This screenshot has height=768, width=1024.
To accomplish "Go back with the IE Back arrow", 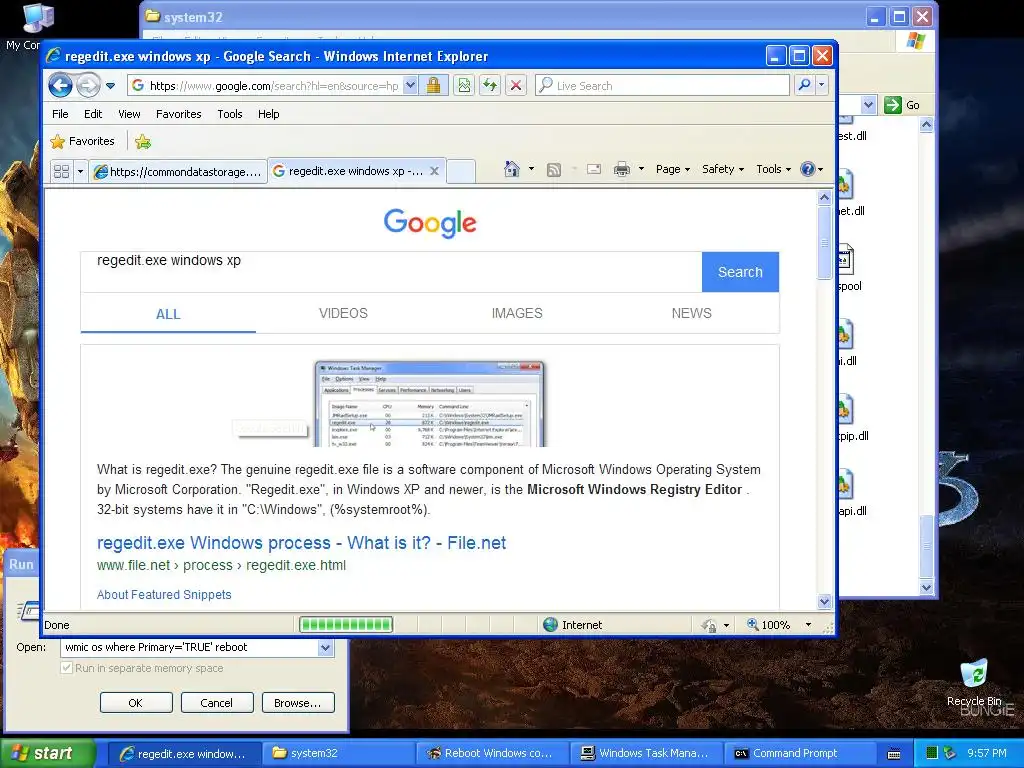I will (60, 86).
